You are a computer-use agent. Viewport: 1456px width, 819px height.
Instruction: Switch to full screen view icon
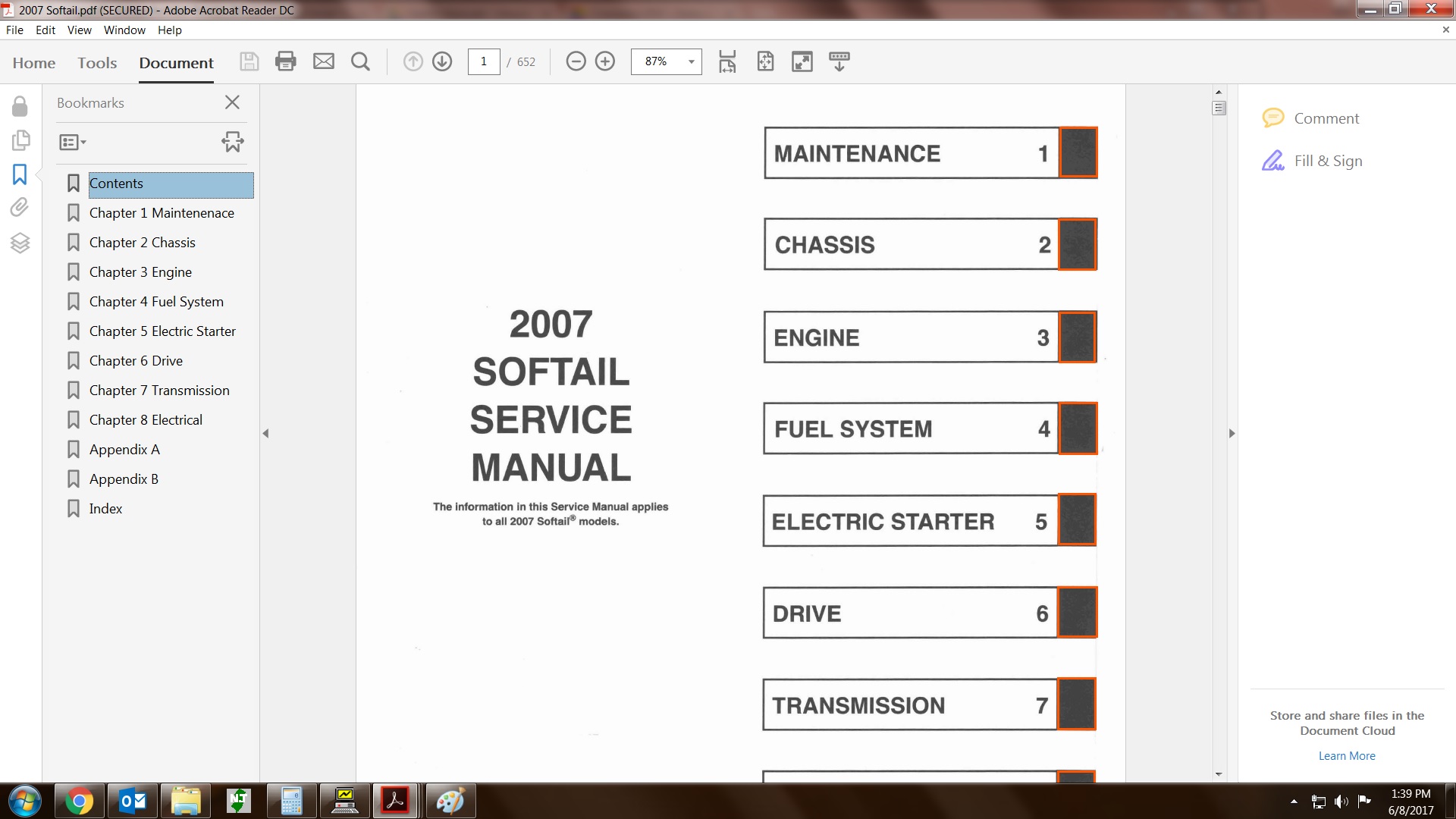tap(802, 61)
